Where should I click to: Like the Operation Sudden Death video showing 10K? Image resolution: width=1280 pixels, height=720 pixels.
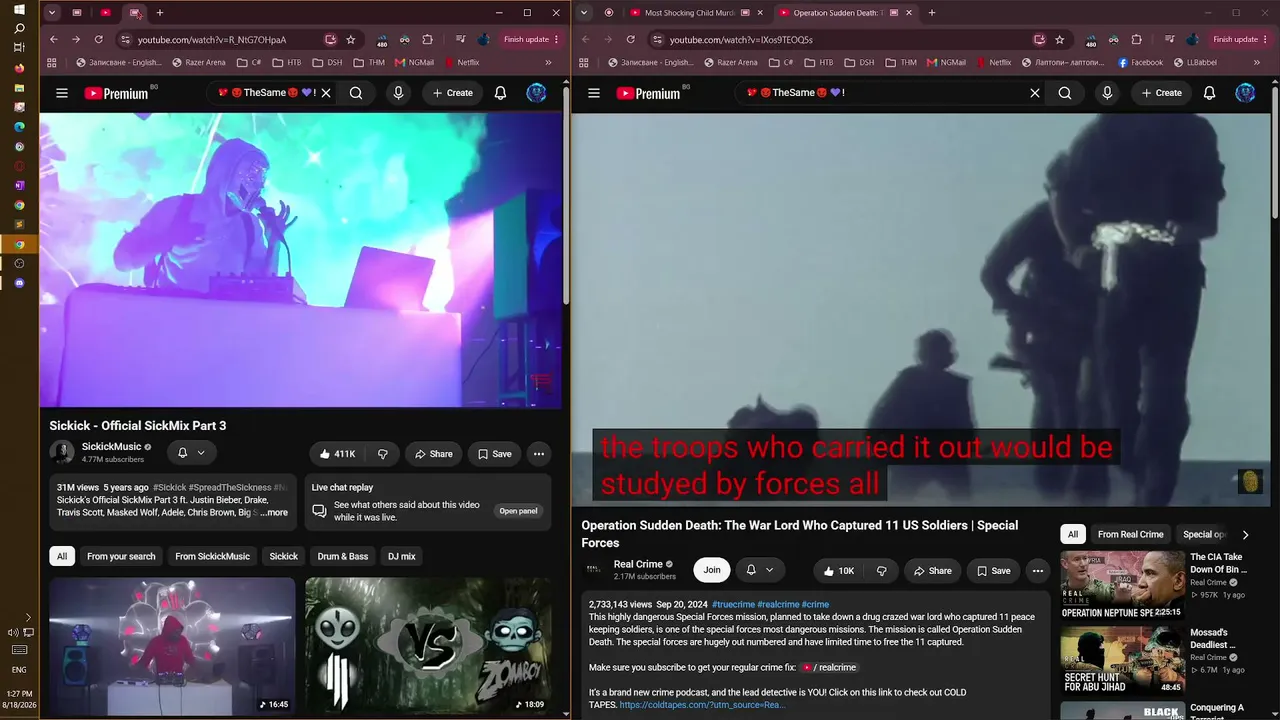point(839,571)
